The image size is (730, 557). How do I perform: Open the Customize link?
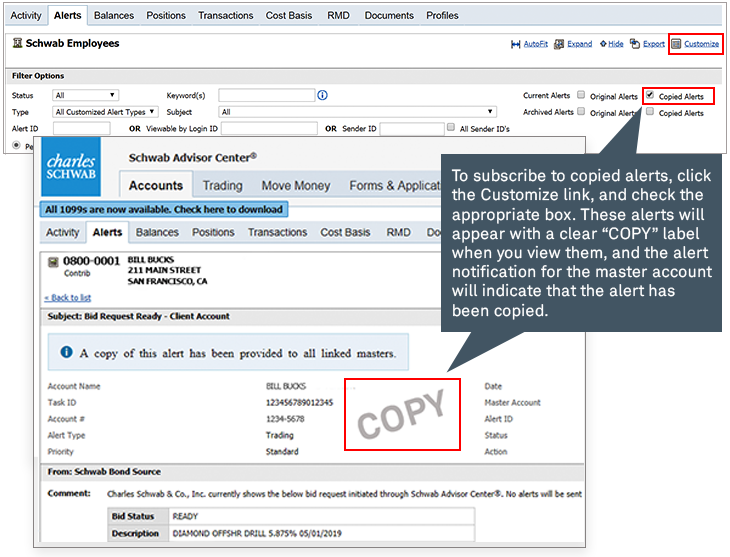(x=702, y=44)
